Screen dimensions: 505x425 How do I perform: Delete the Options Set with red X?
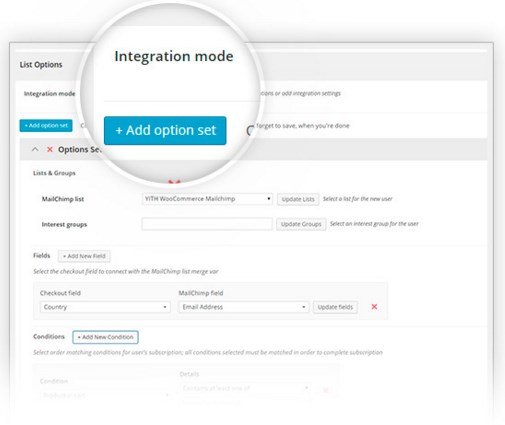[x=50, y=149]
